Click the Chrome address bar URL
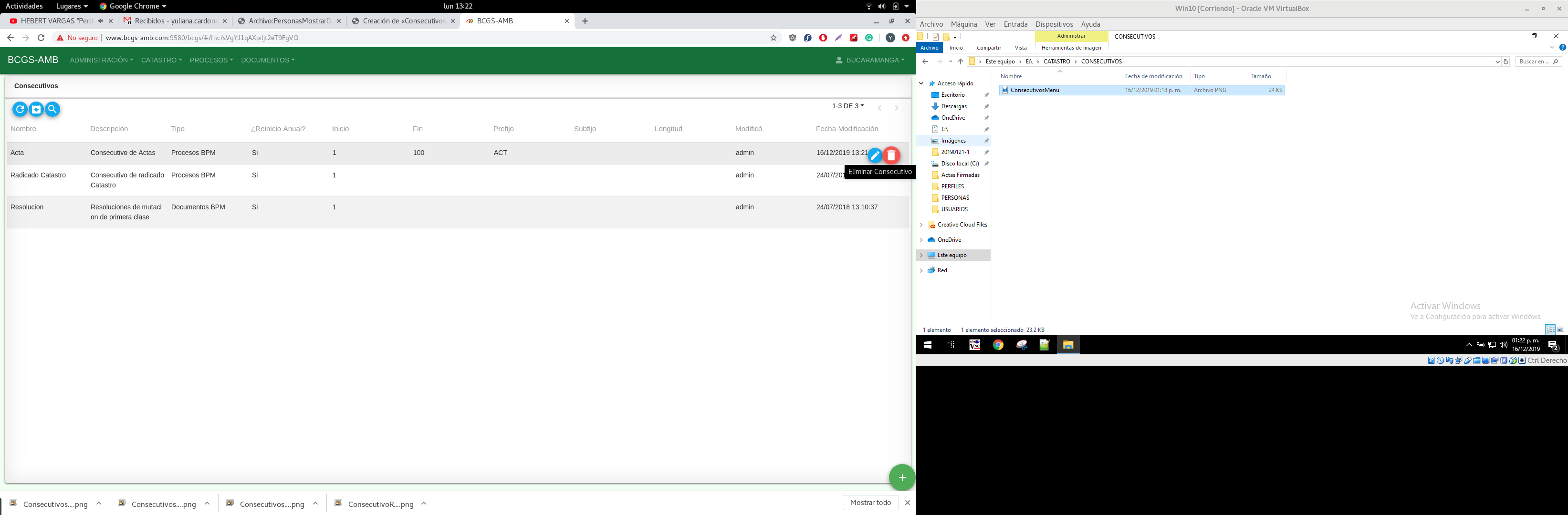This screenshot has height=515, width=1568. tap(202, 38)
